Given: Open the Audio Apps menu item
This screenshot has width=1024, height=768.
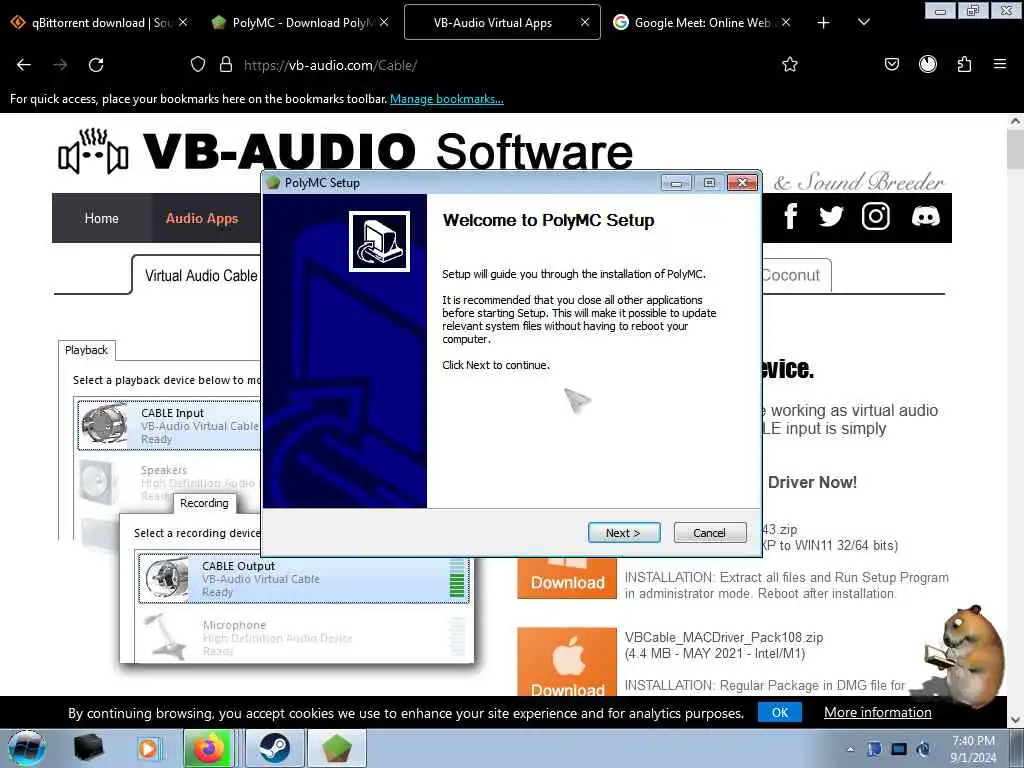Looking at the screenshot, I should point(202,218).
